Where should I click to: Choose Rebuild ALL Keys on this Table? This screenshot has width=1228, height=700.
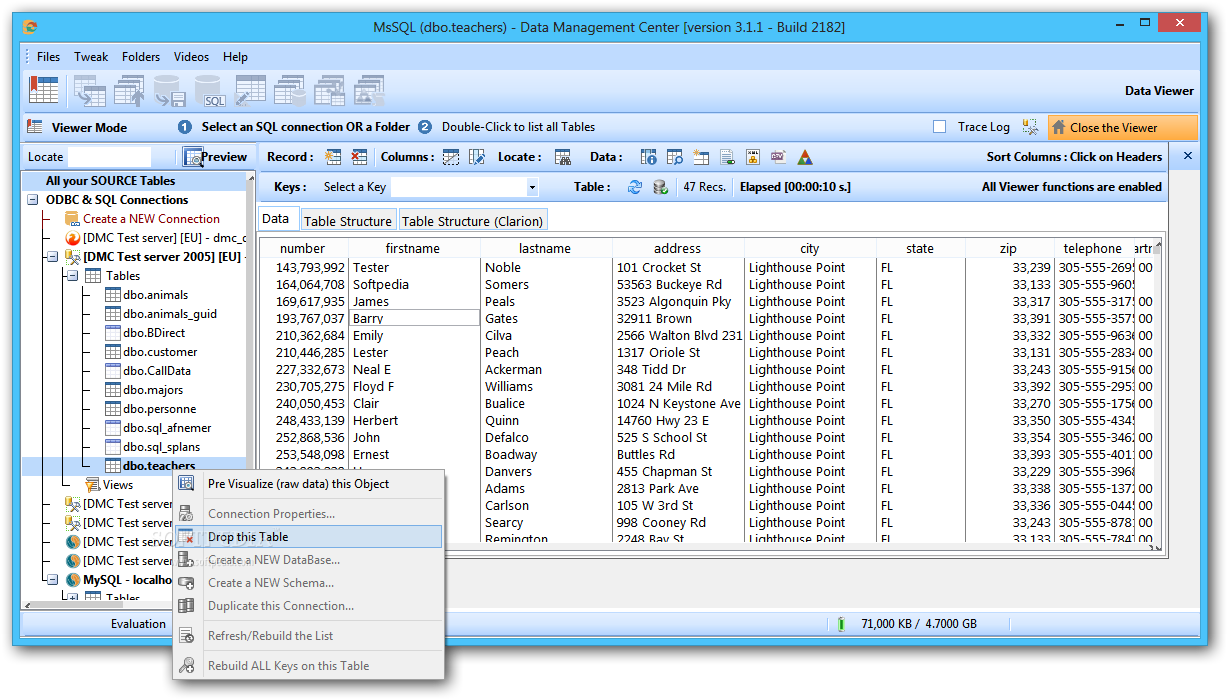coord(309,666)
